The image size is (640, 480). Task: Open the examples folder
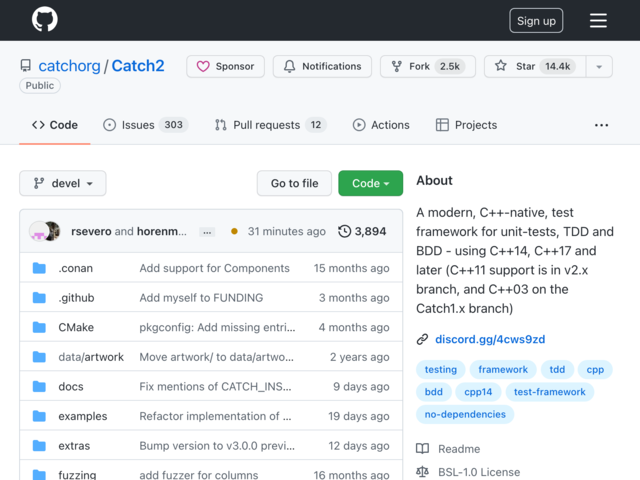(x=83, y=416)
